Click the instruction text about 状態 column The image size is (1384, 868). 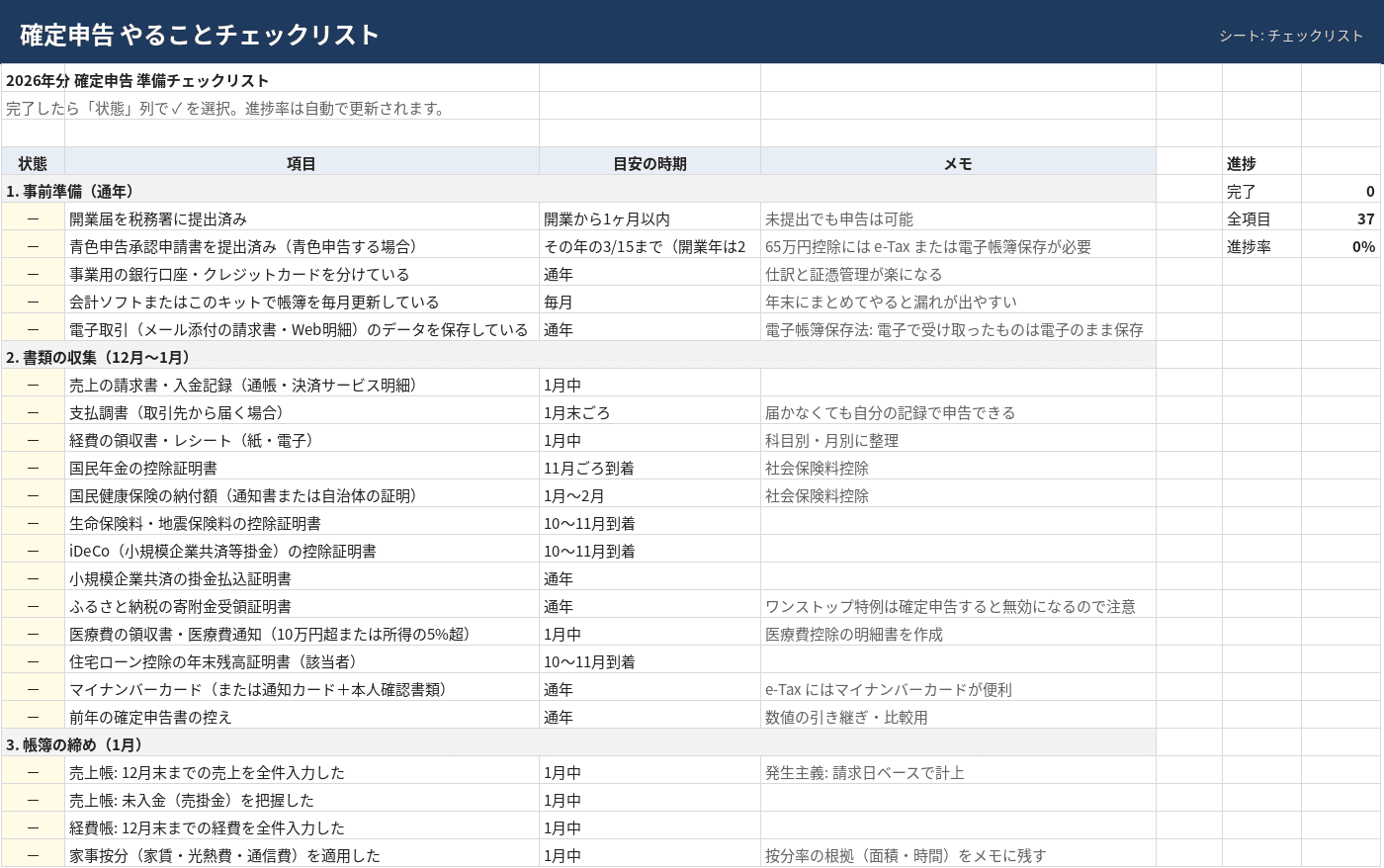(225, 108)
